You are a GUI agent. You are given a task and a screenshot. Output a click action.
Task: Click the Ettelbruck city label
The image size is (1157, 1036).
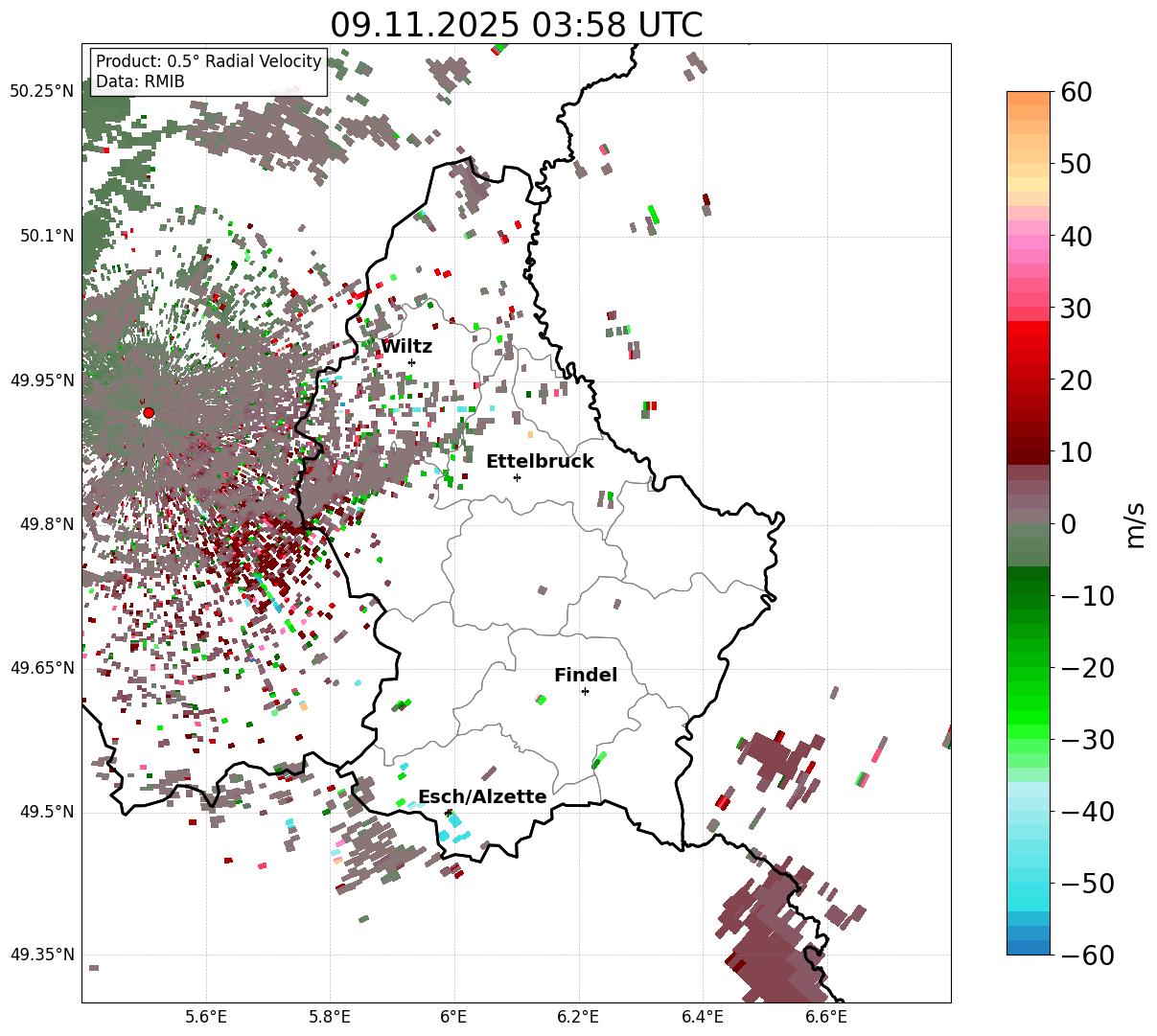(540, 462)
